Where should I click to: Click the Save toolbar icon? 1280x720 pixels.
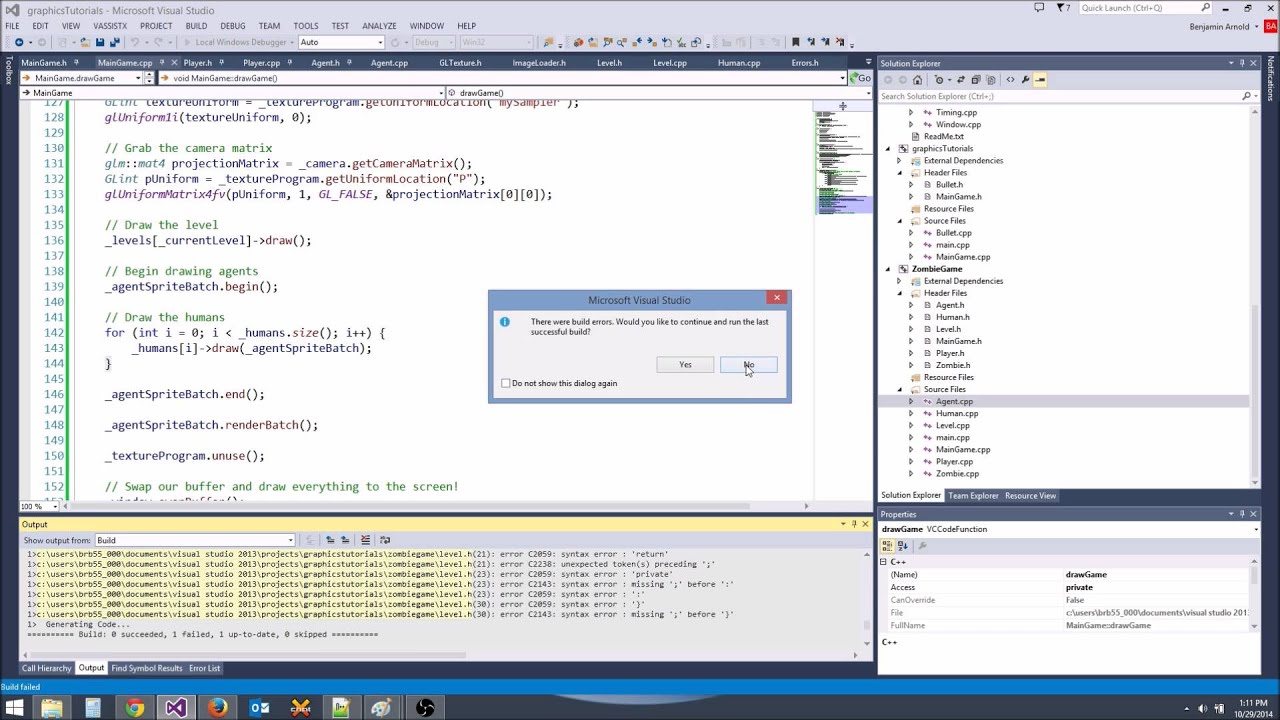[x=99, y=42]
